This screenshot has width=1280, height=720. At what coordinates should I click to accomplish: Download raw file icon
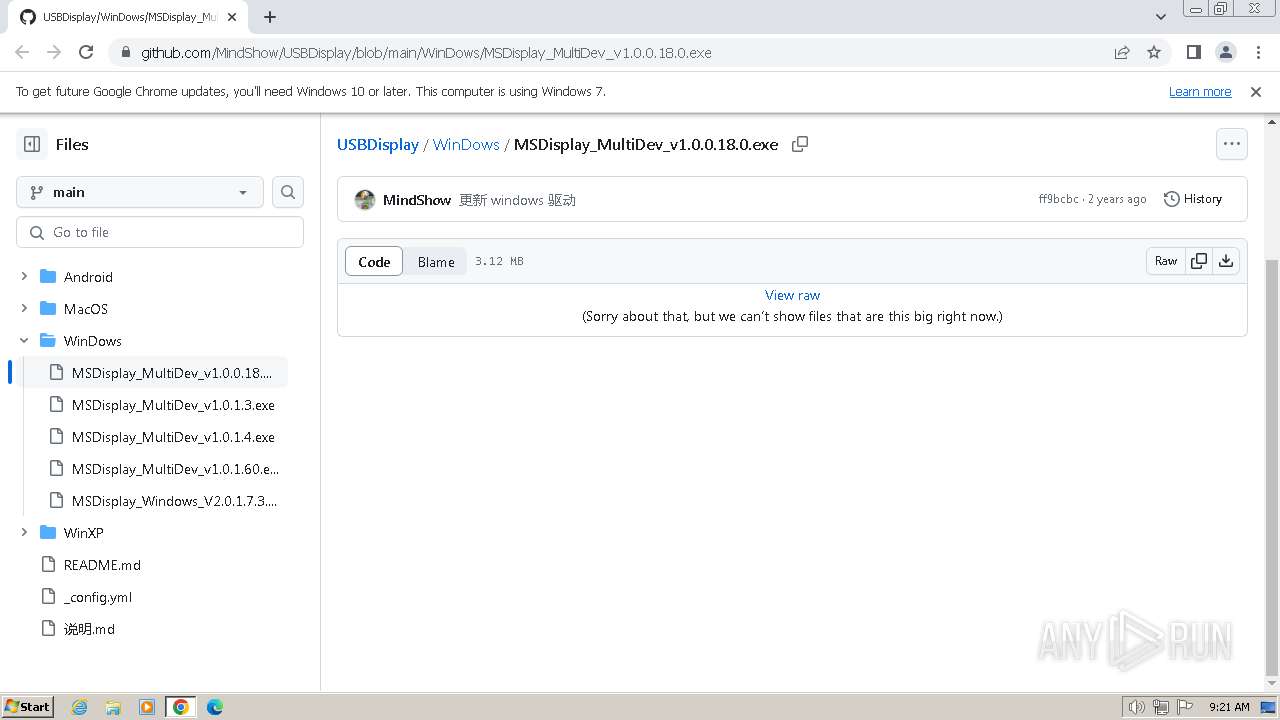coord(1226,261)
